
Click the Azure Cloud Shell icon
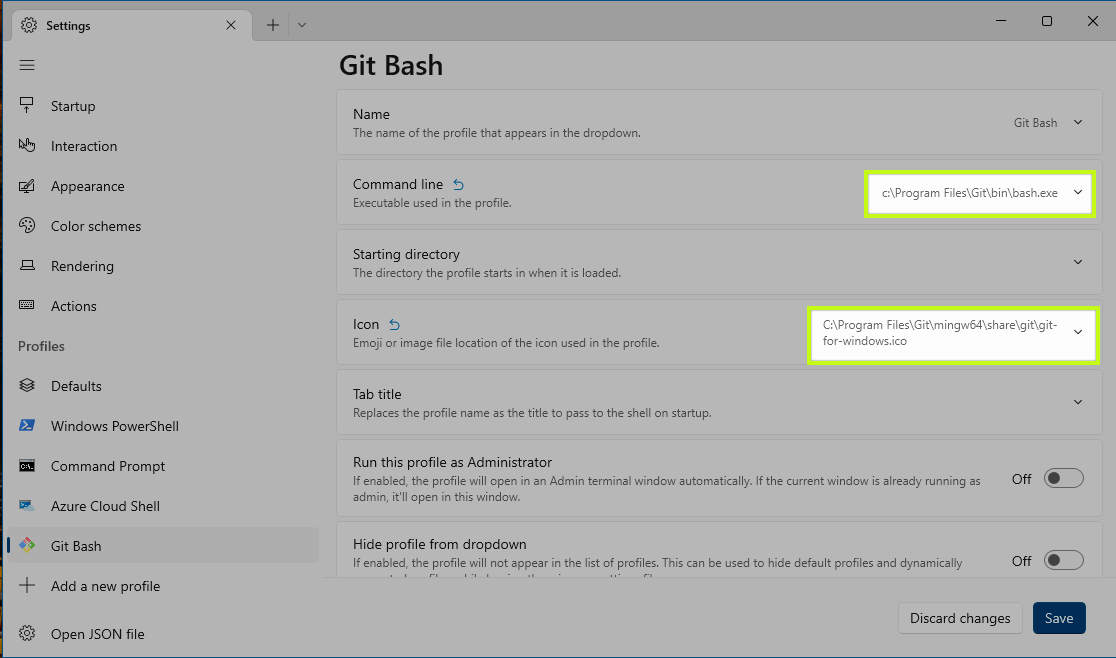click(27, 505)
